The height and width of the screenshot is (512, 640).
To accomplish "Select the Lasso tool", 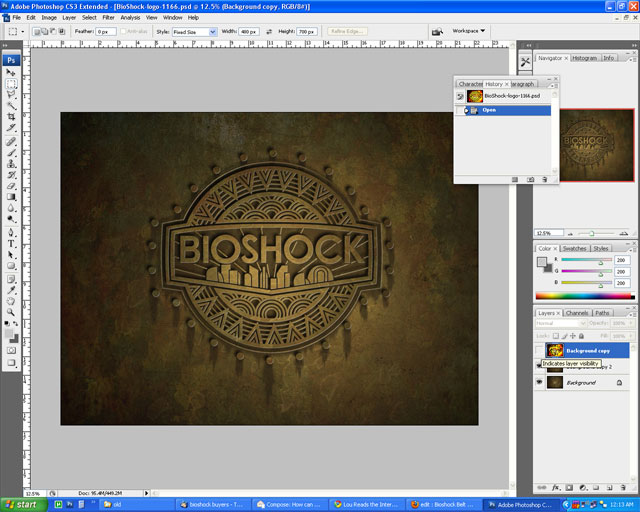I will point(11,95).
